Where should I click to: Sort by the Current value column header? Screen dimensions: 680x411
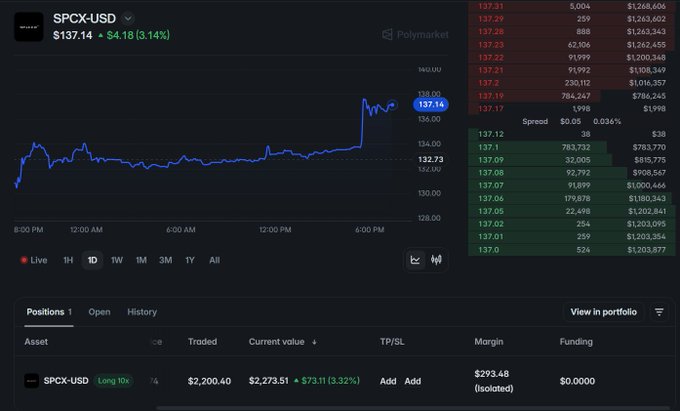tap(277, 342)
